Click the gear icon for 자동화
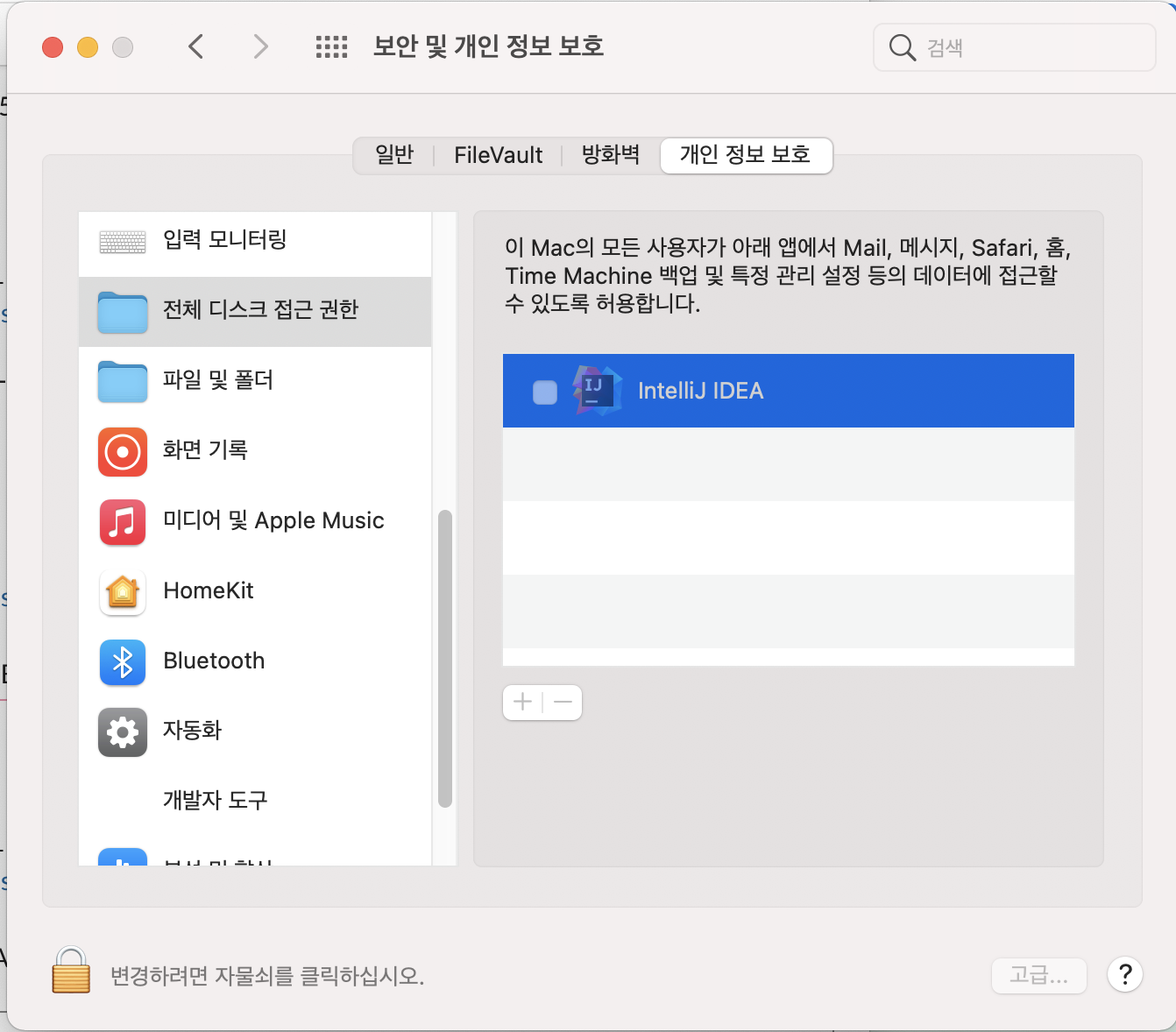Screen dimensions: 1176x1032 pyautogui.click(x=123, y=732)
